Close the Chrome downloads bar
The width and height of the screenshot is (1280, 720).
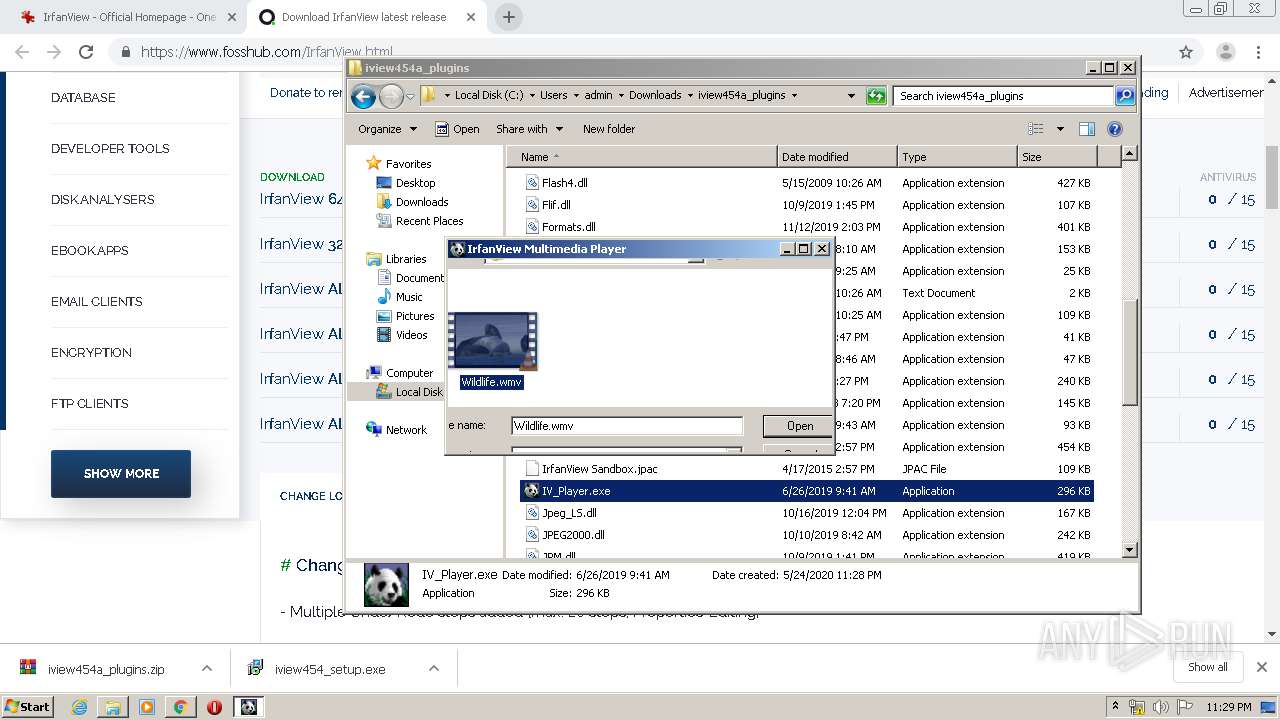(1262, 667)
